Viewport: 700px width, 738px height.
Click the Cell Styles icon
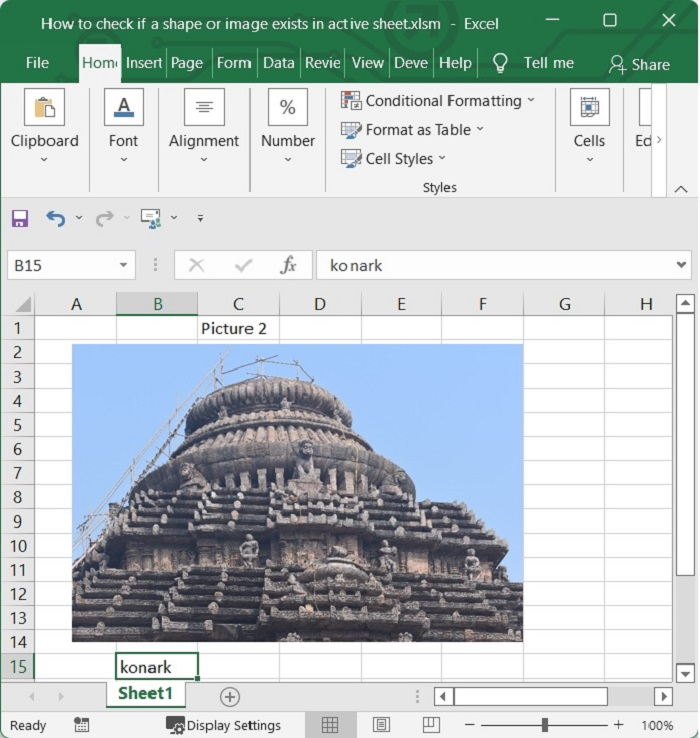click(351, 159)
